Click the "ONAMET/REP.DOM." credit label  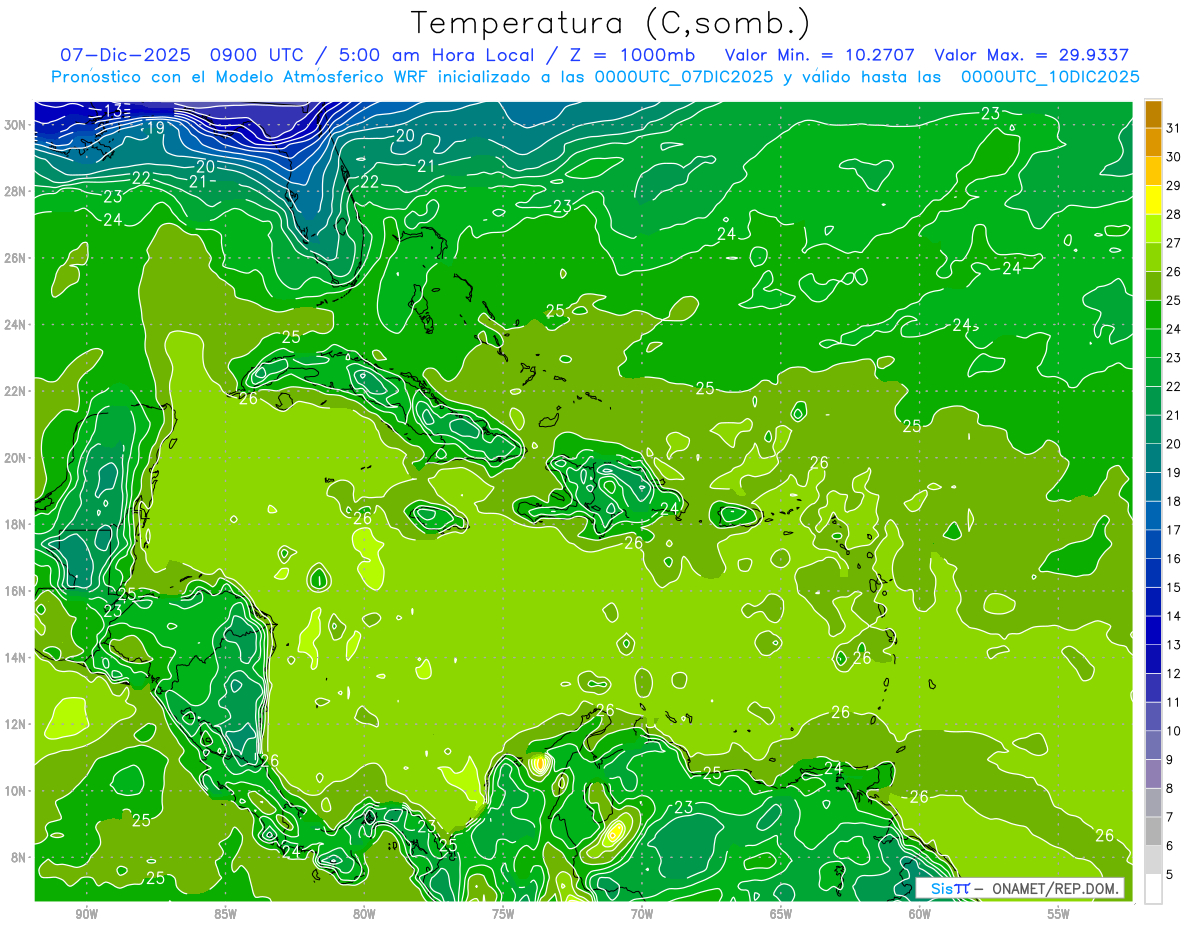coord(1057,889)
